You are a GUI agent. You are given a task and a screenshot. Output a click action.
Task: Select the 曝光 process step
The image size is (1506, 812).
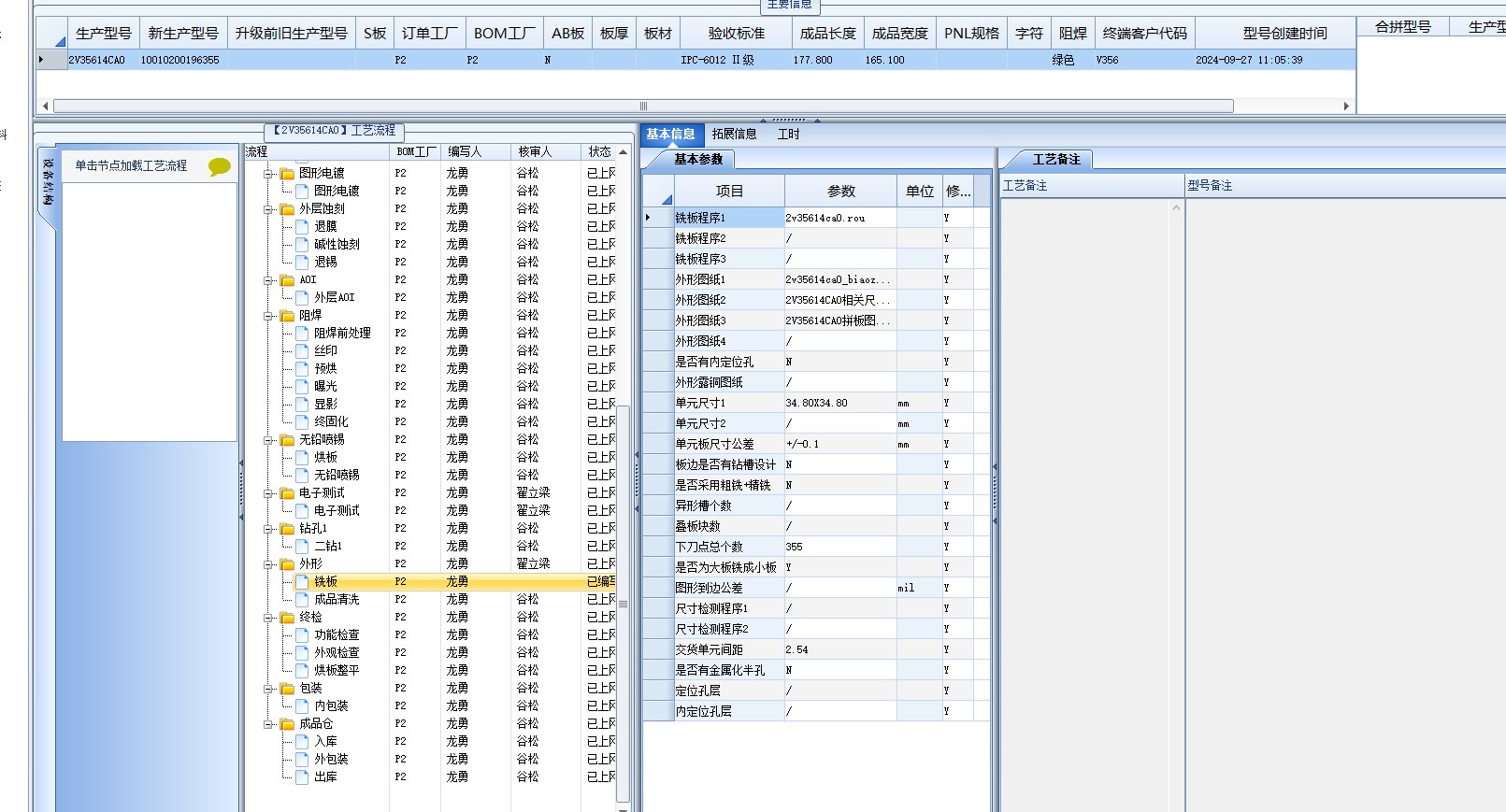[325, 387]
